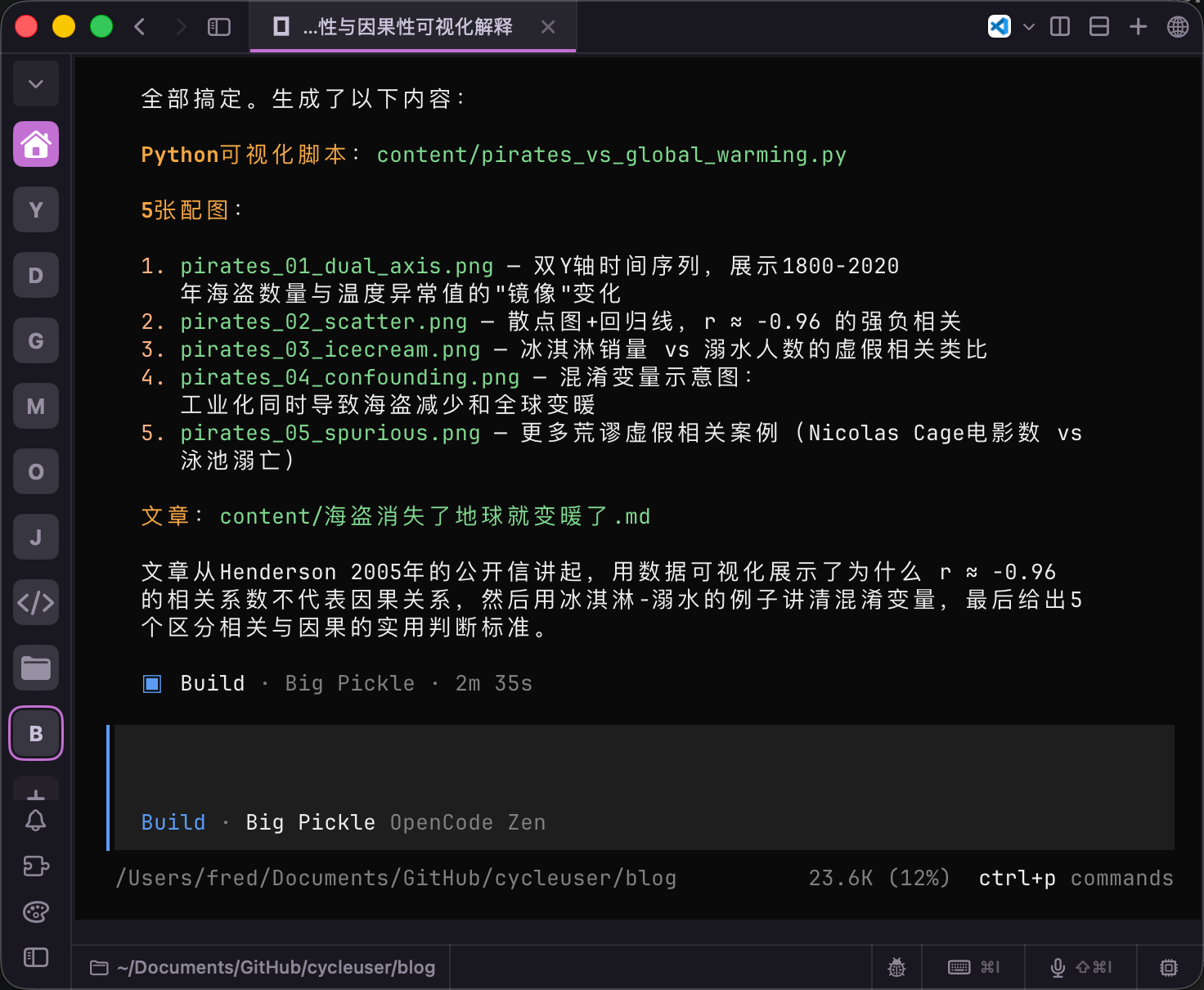Toggle the sidebar layout button in title bar
The height and width of the screenshot is (990, 1204).
tap(219, 27)
